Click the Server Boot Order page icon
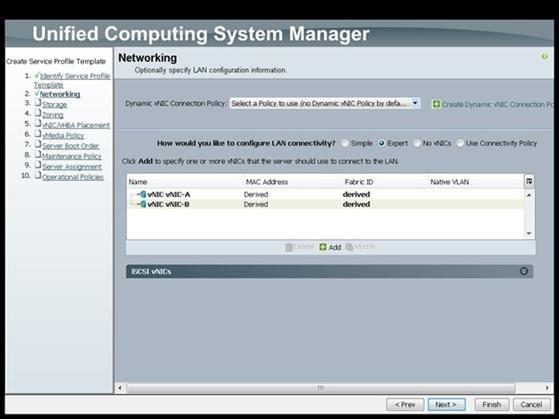The width and height of the screenshot is (559, 419). click(x=38, y=144)
